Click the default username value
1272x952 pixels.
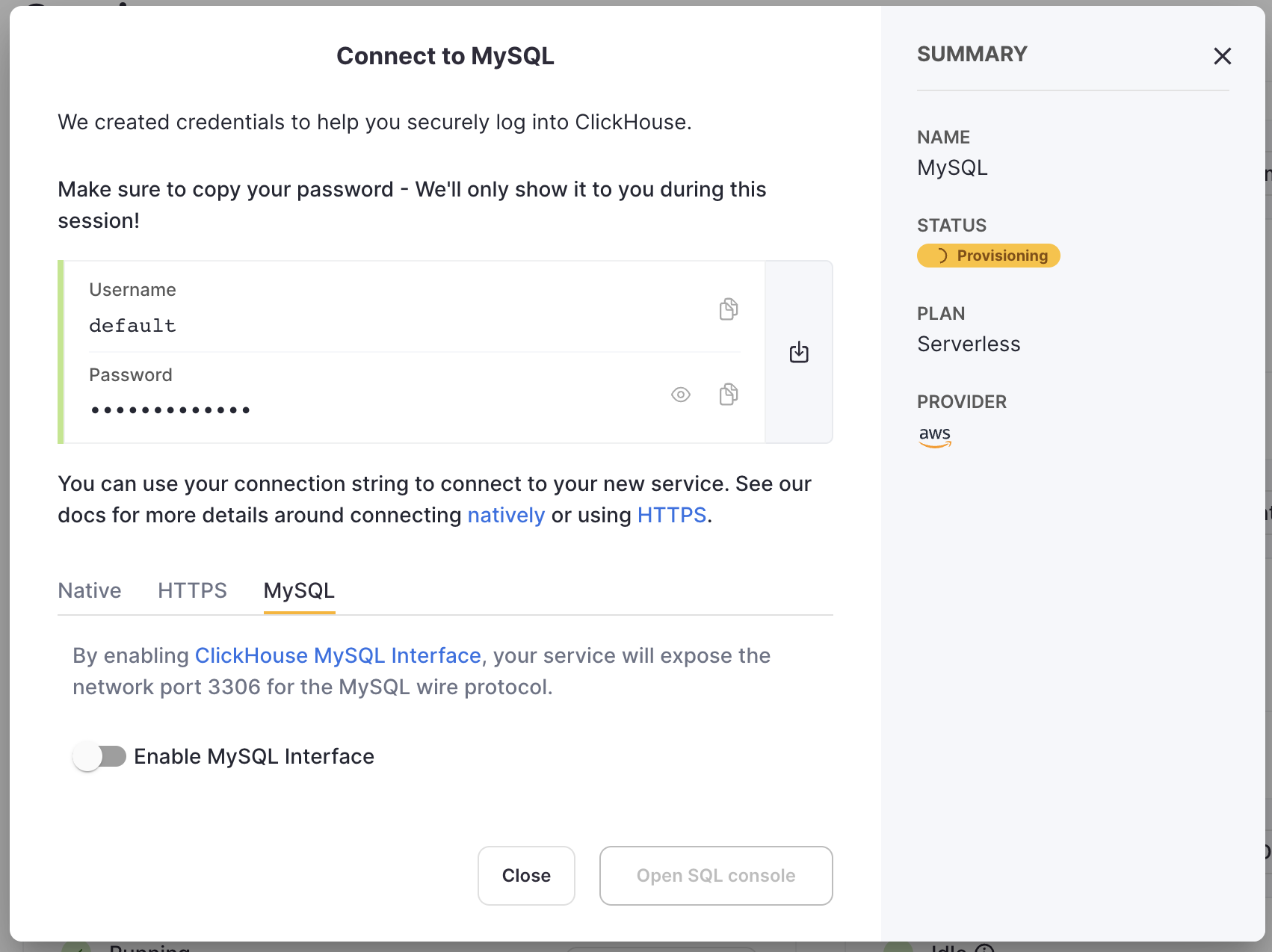tap(132, 326)
